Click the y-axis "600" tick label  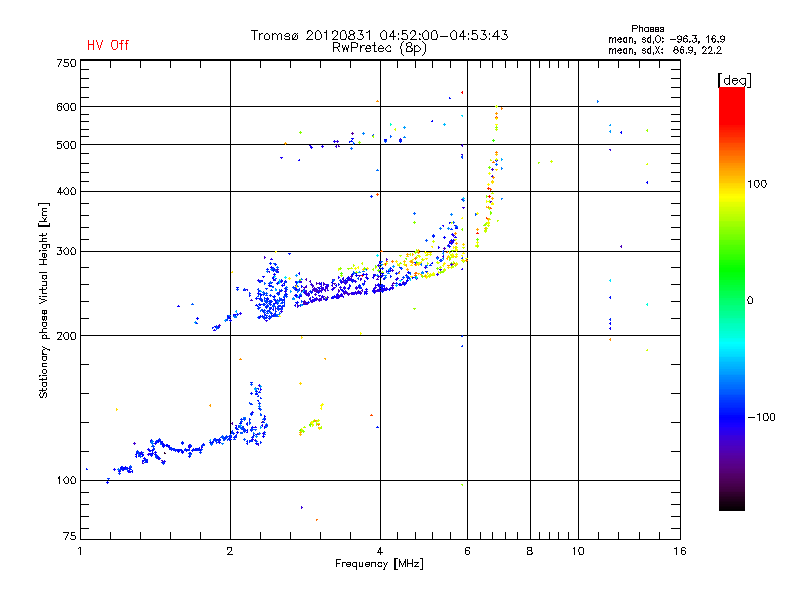coord(66,107)
